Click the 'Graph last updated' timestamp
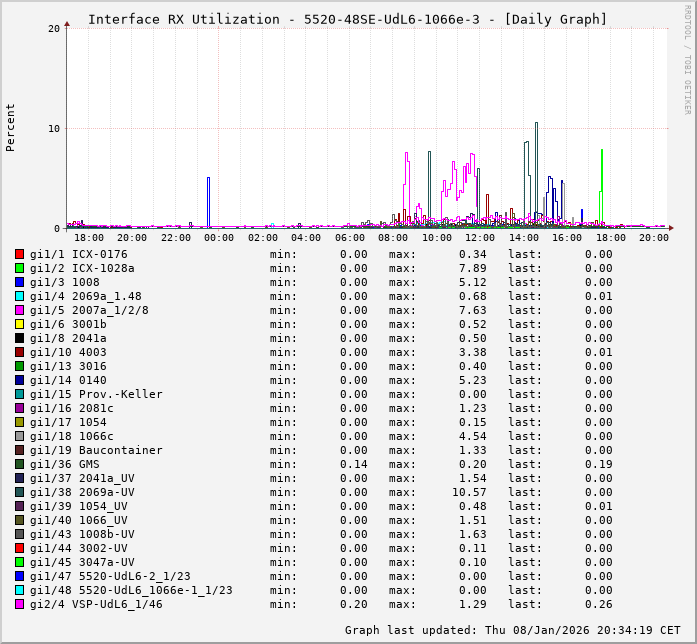The width and height of the screenshot is (697, 644). tap(513, 630)
